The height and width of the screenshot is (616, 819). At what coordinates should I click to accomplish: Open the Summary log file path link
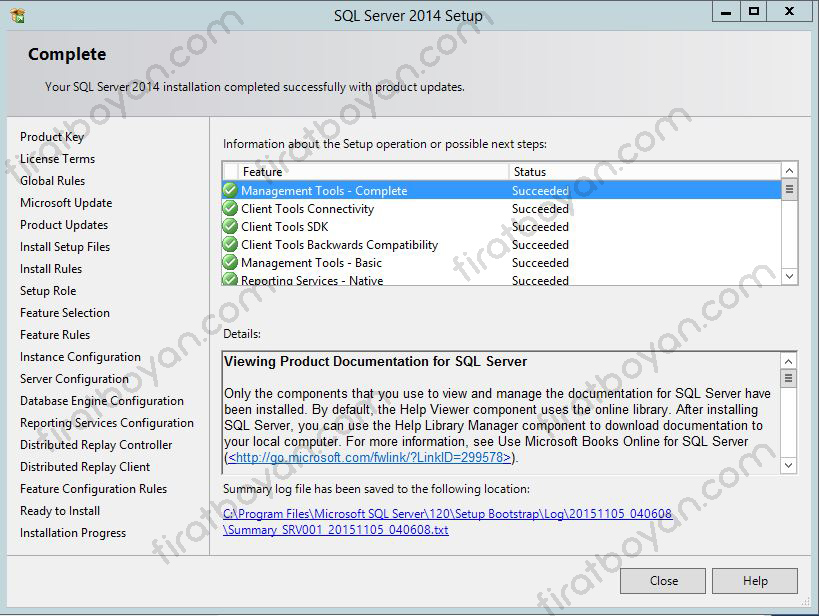tap(447, 521)
